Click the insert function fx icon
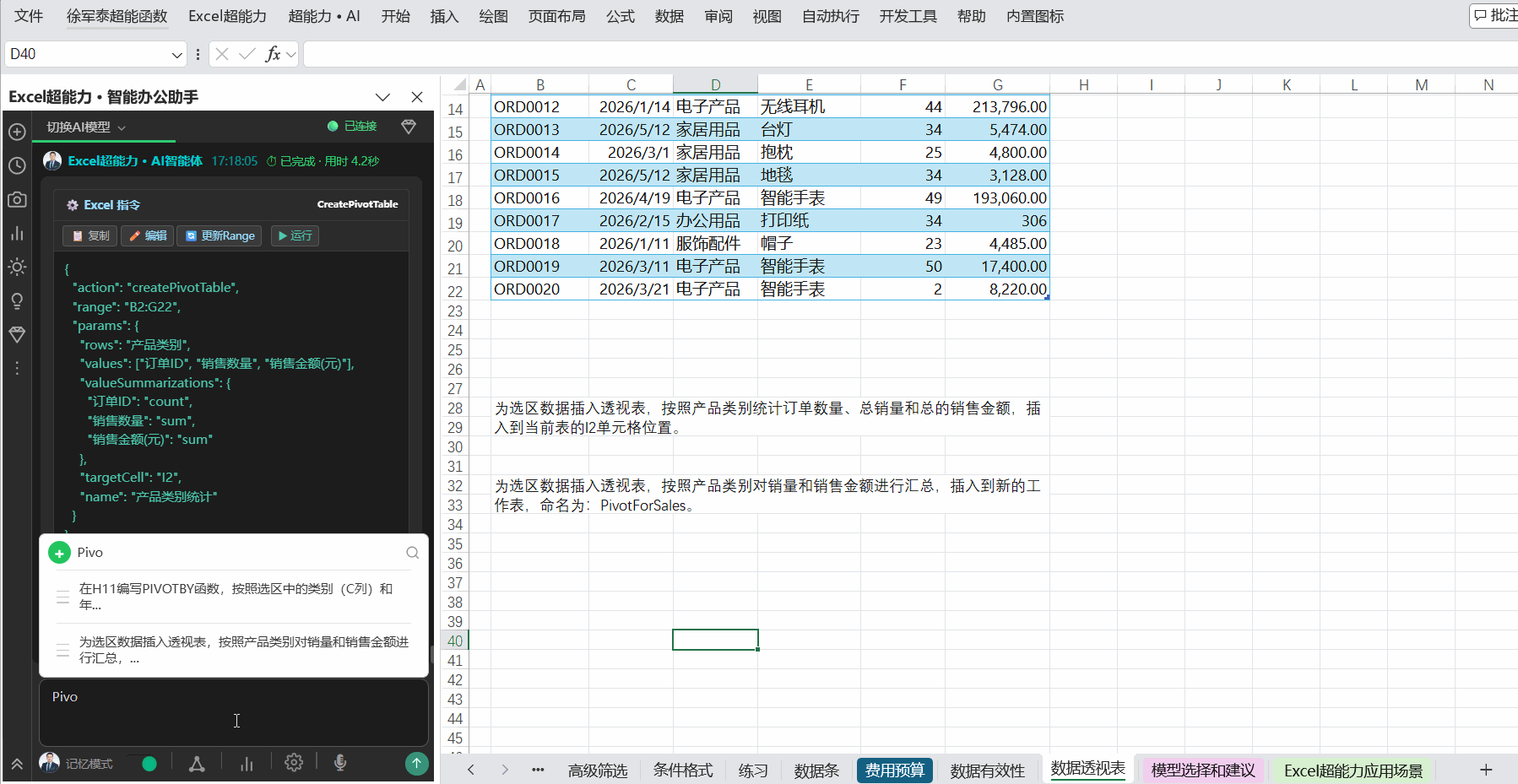Viewport: 1518px width, 784px height. click(x=273, y=54)
